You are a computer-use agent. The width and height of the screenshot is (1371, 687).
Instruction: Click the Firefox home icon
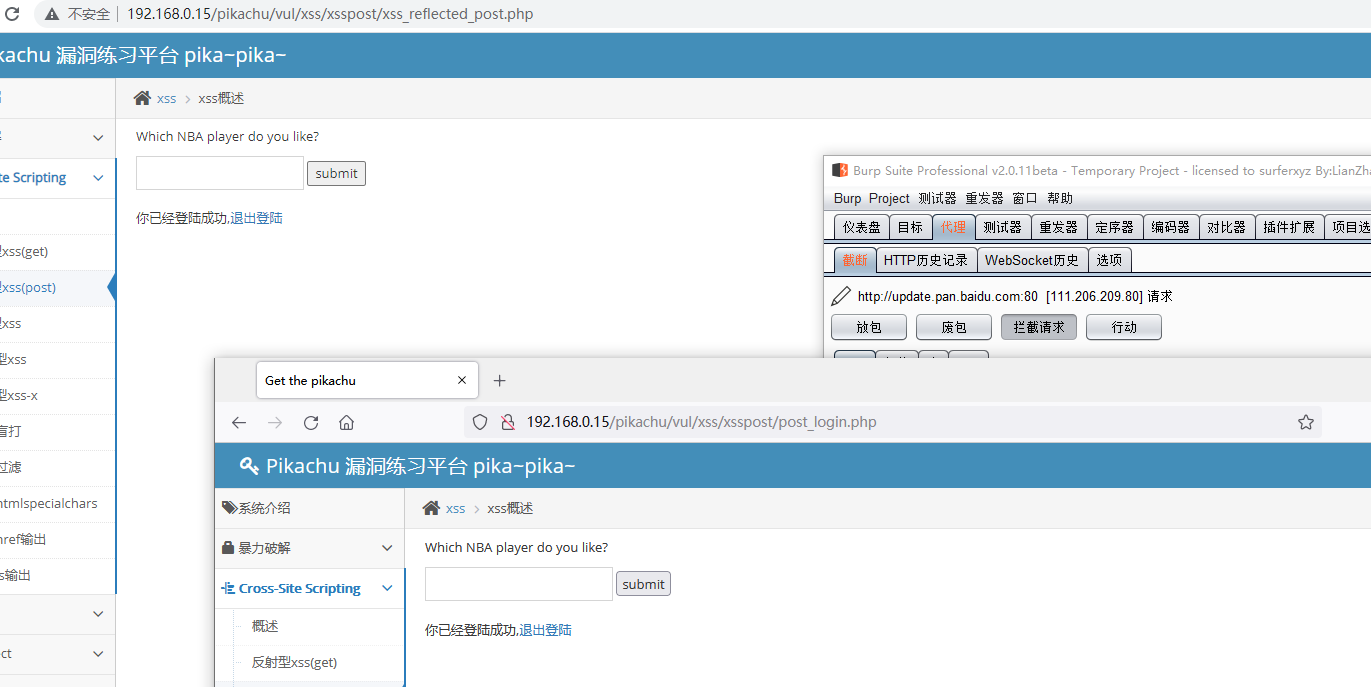click(x=346, y=422)
